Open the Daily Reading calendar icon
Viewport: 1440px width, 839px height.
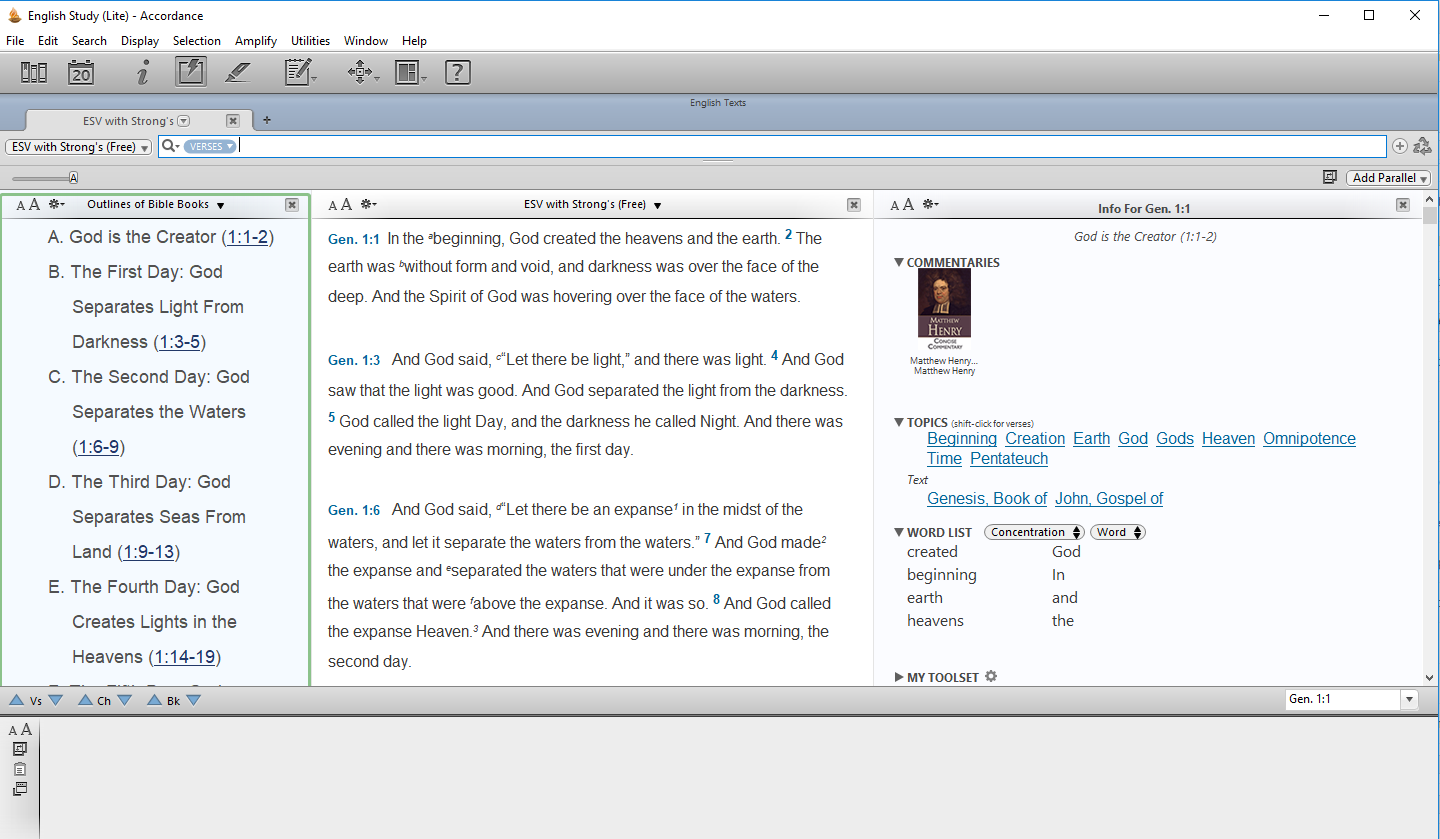click(81, 72)
